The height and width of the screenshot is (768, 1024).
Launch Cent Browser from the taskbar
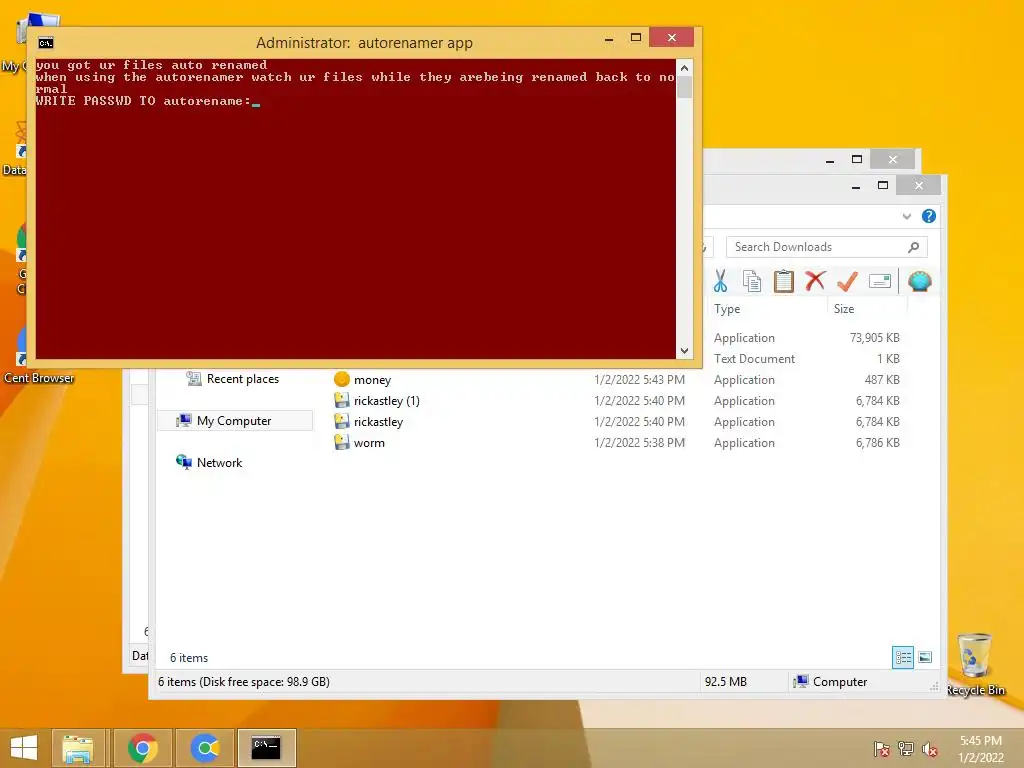pos(204,748)
